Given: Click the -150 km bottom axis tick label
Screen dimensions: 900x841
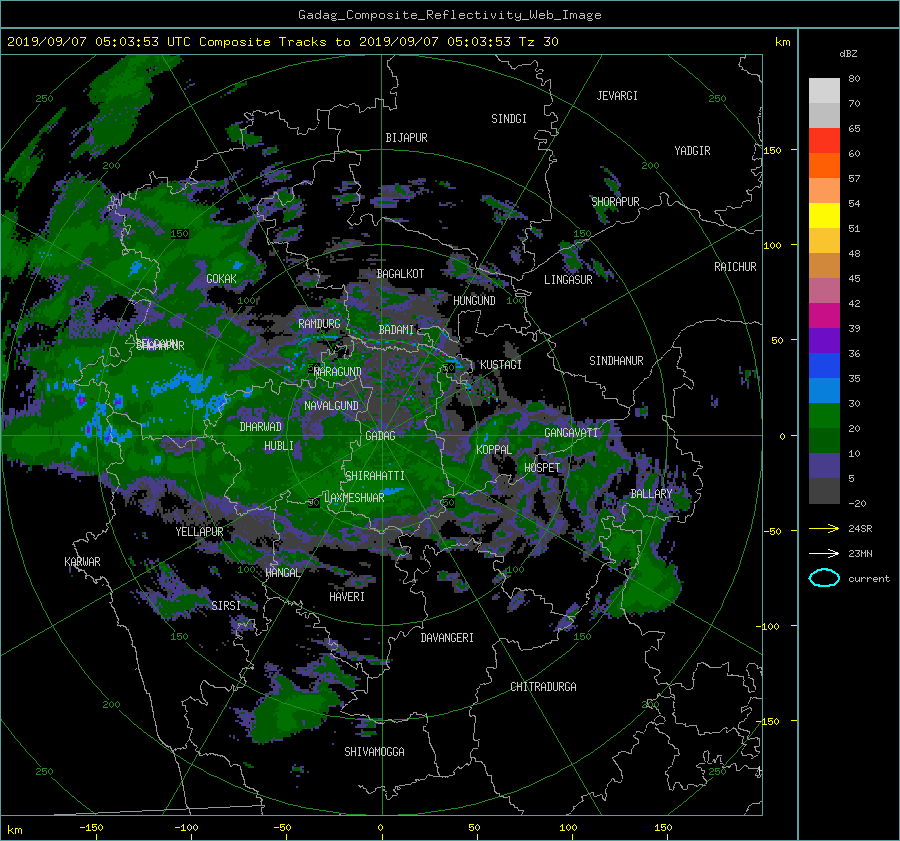Looking at the screenshot, I should (91, 828).
